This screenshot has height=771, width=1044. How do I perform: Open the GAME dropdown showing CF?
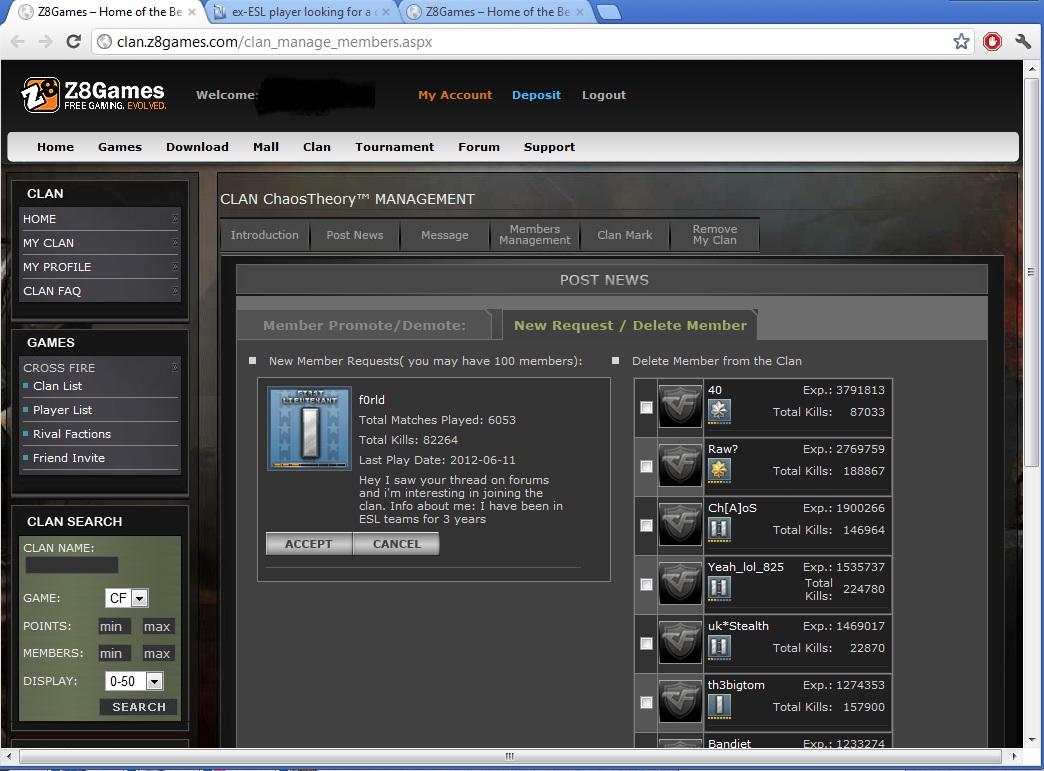[127, 598]
